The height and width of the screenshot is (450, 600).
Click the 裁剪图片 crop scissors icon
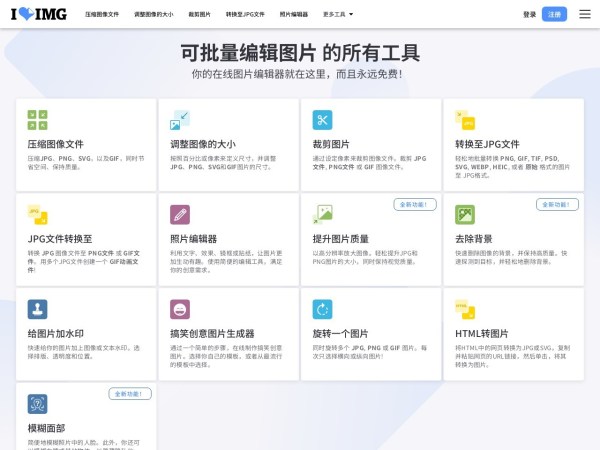[322, 120]
